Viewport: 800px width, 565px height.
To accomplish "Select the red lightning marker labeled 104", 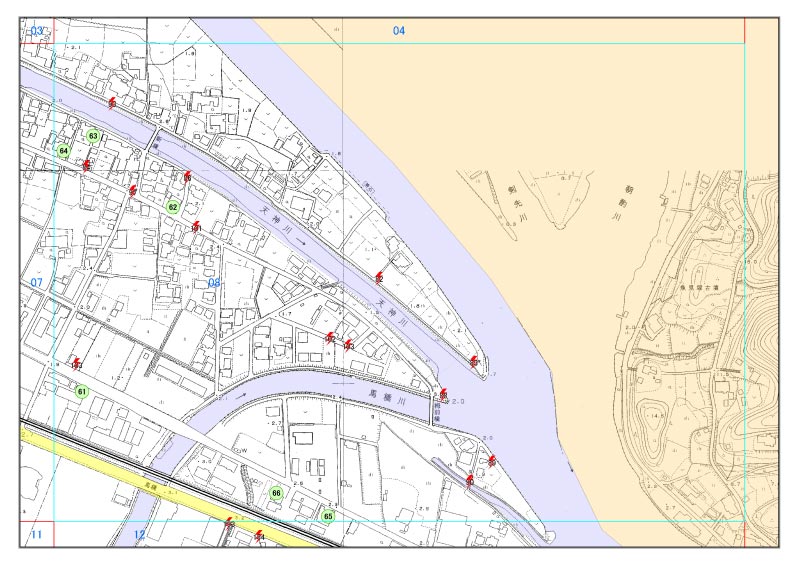I will [x=259, y=536].
